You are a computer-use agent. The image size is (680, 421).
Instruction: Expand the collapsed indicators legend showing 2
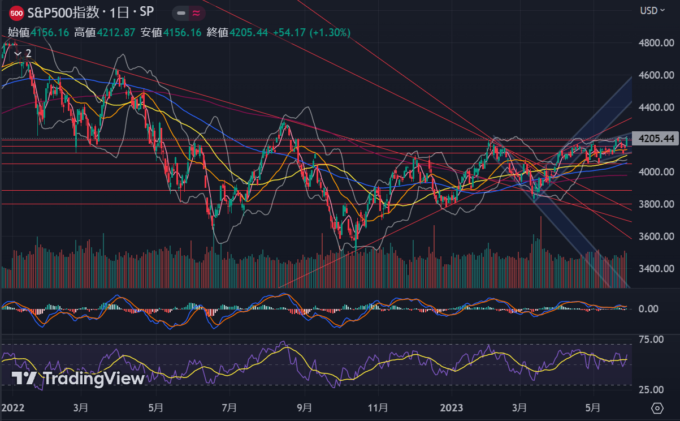(21, 52)
